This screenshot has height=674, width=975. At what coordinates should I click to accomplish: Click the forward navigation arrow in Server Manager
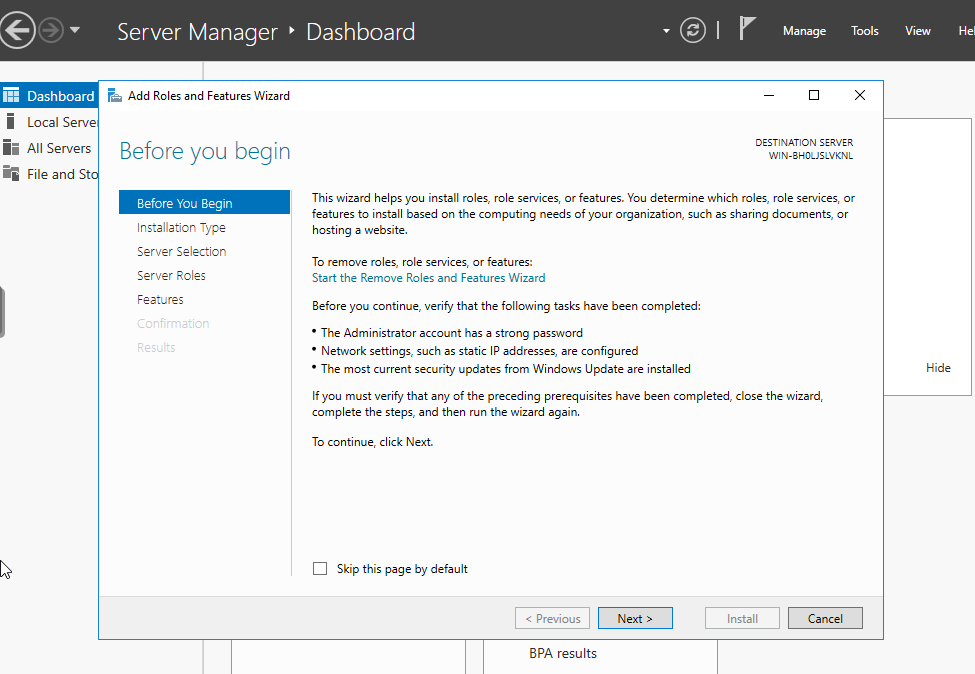pos(51,30)
